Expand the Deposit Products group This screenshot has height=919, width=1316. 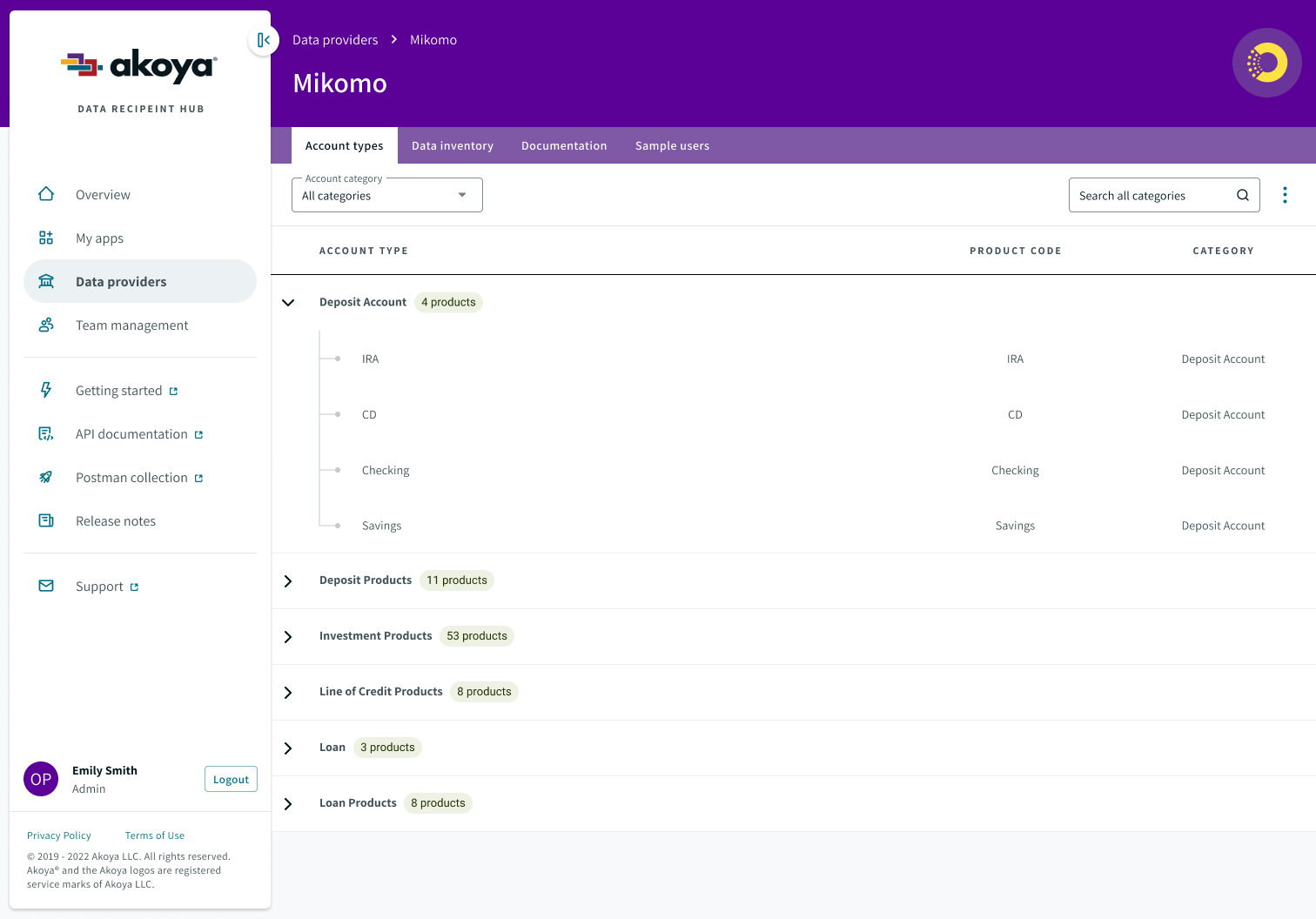(288, 580)
